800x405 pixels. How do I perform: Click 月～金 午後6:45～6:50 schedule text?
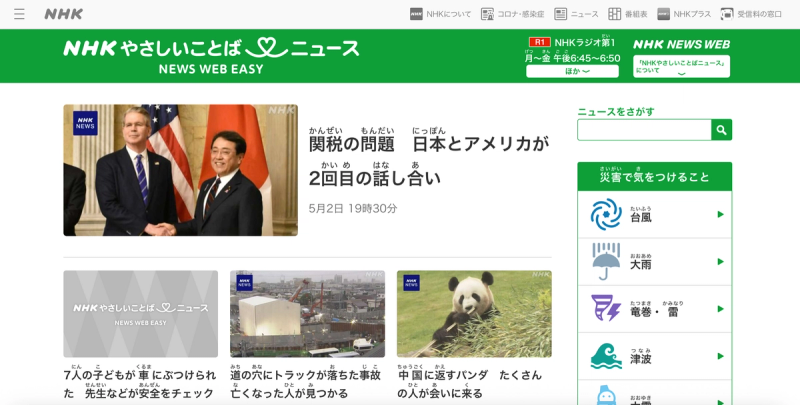point(572,58)
